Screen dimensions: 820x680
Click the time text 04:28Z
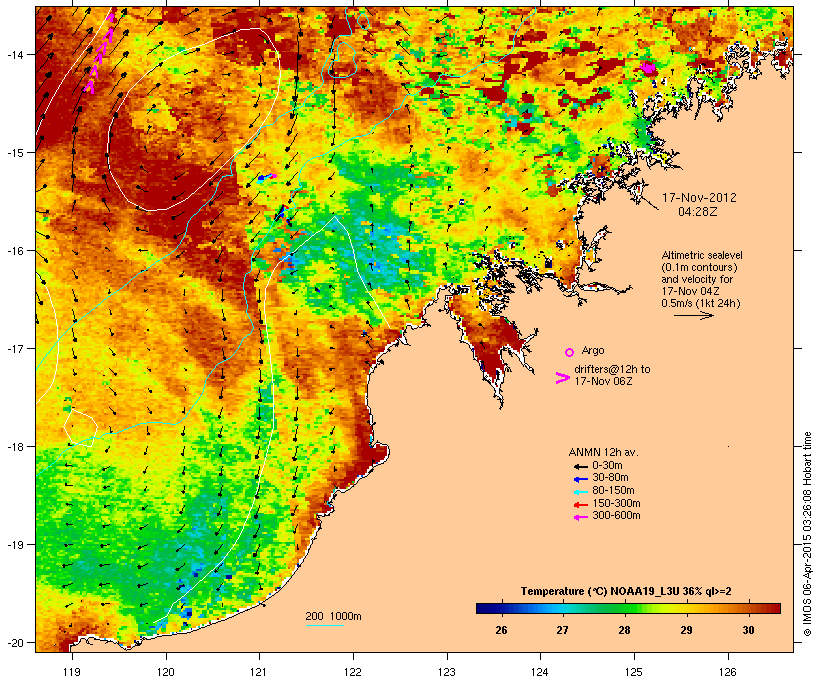pos(698,212)
